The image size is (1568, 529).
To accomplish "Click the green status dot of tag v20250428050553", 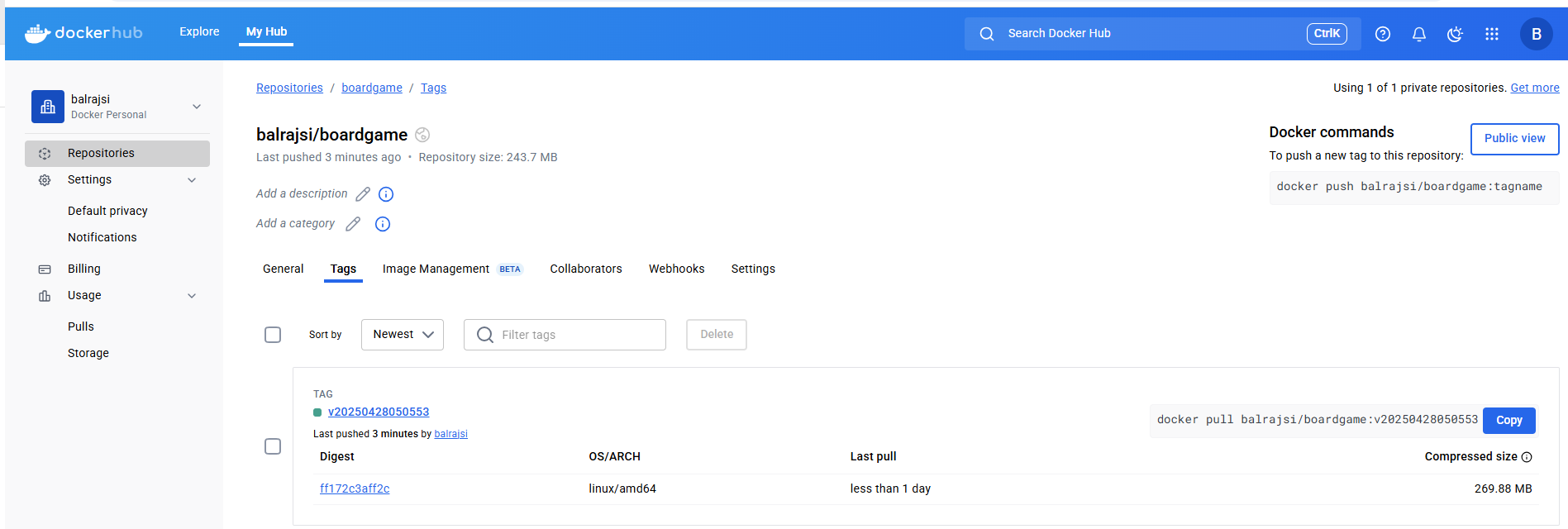I will click(x=317, y=412).
